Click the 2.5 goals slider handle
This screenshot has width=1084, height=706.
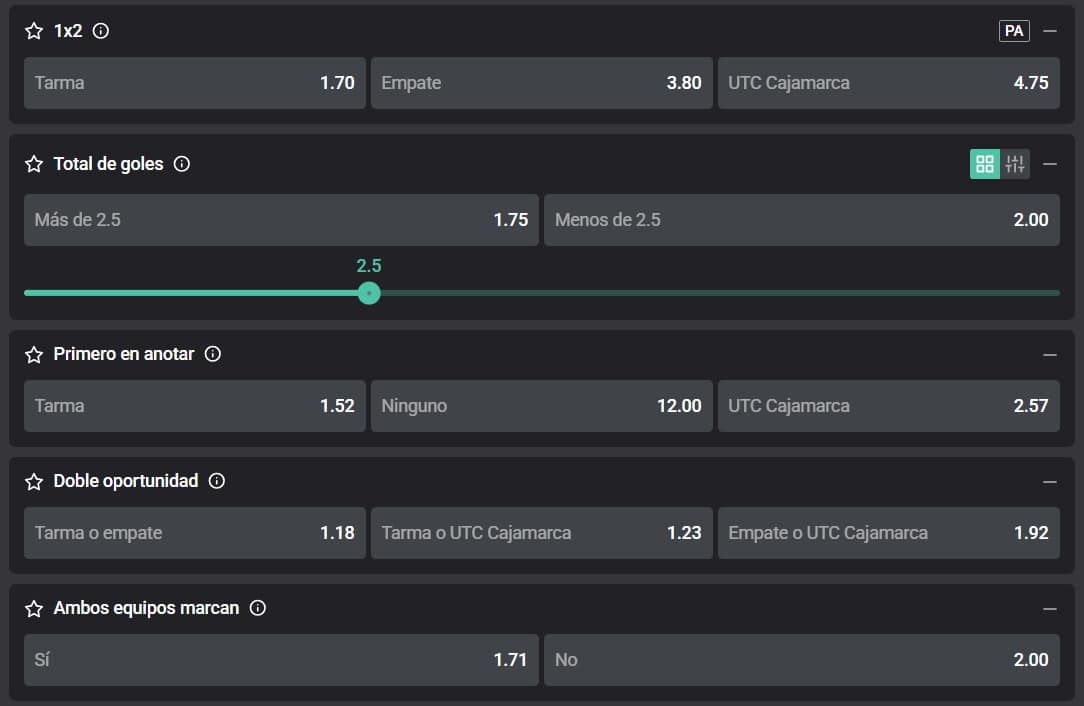tap(369, 293)
